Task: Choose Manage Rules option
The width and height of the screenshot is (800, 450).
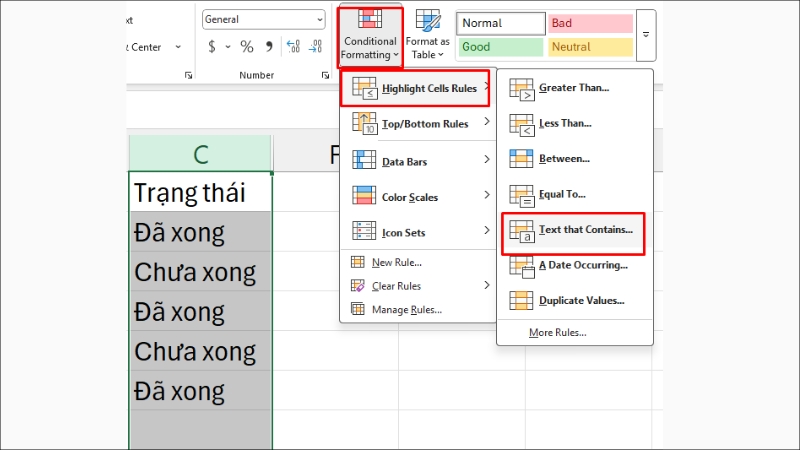Action: (x=418, y=309)
